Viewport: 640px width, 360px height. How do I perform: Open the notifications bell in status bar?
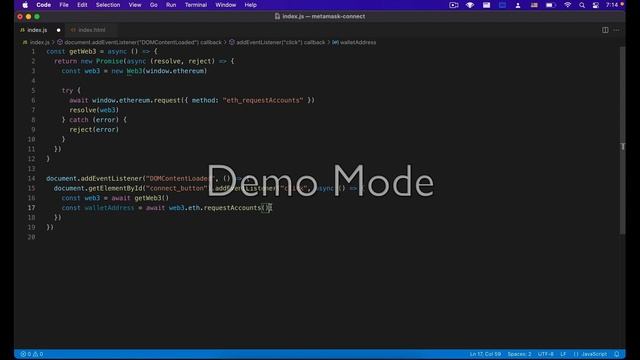617,354
